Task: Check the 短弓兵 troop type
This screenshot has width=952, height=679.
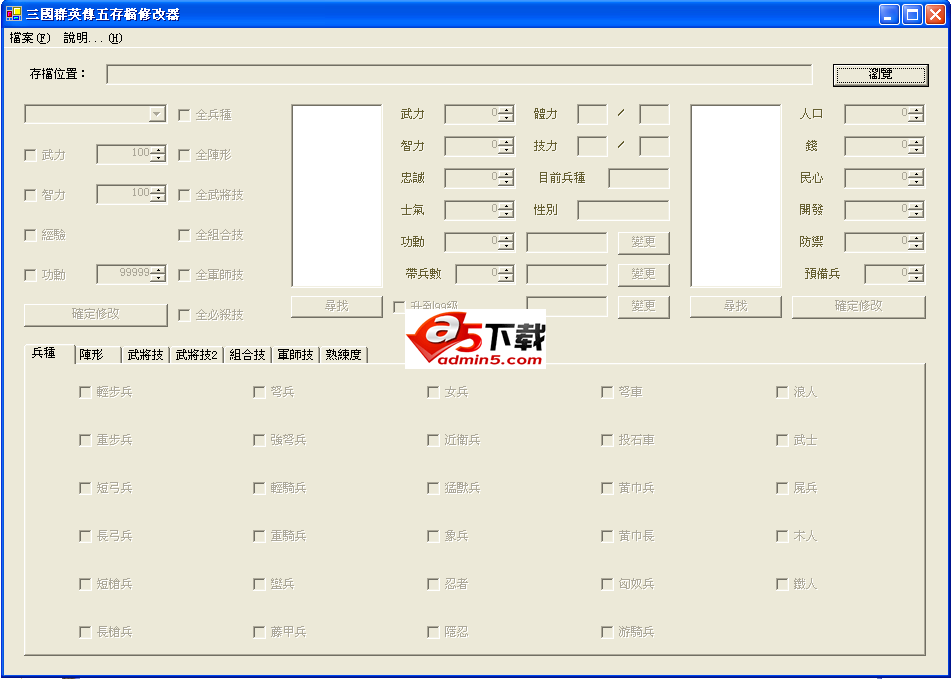Action: pos(85,488)
